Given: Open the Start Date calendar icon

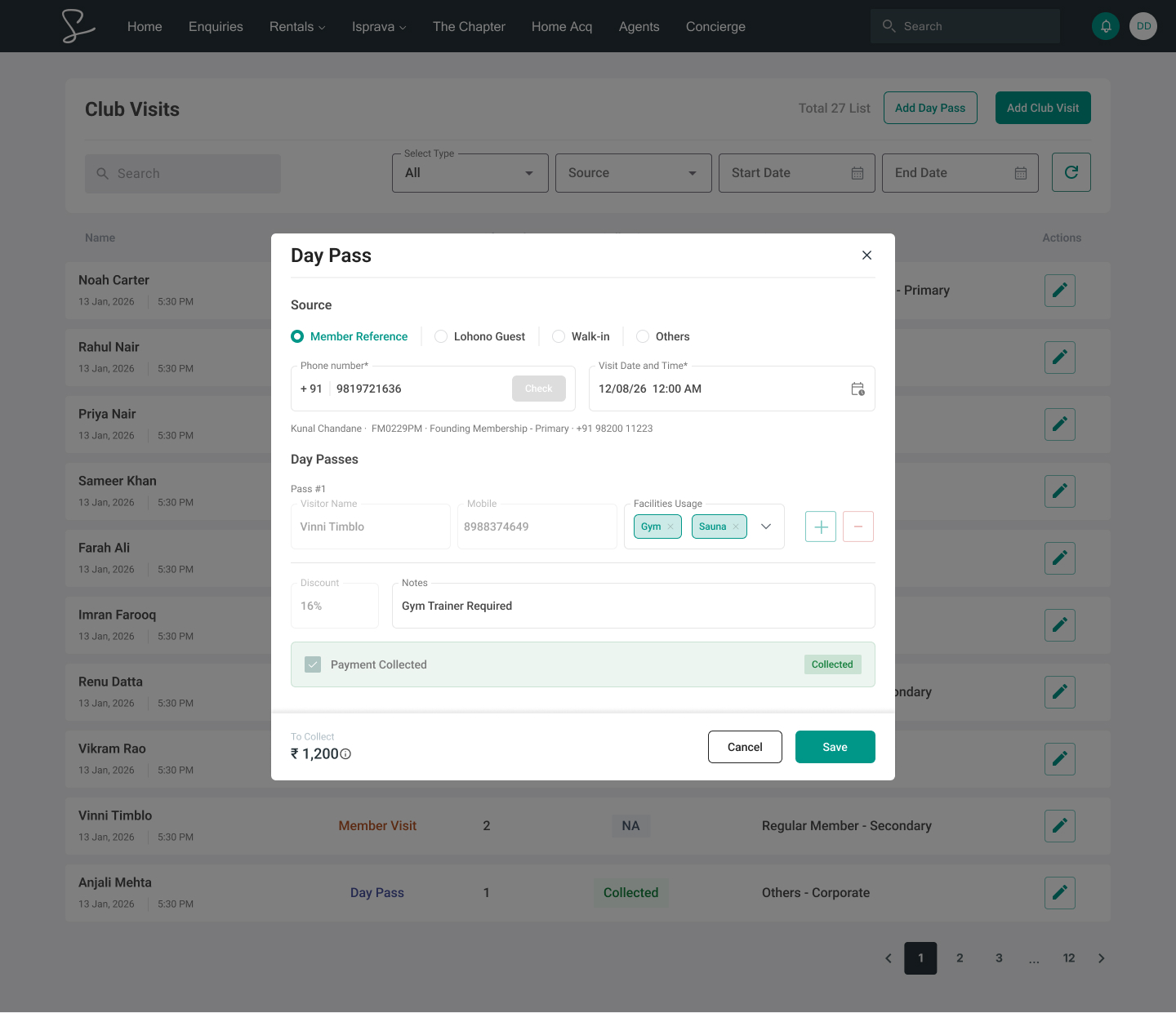Looking at the screenshot, I should [857, 173].
